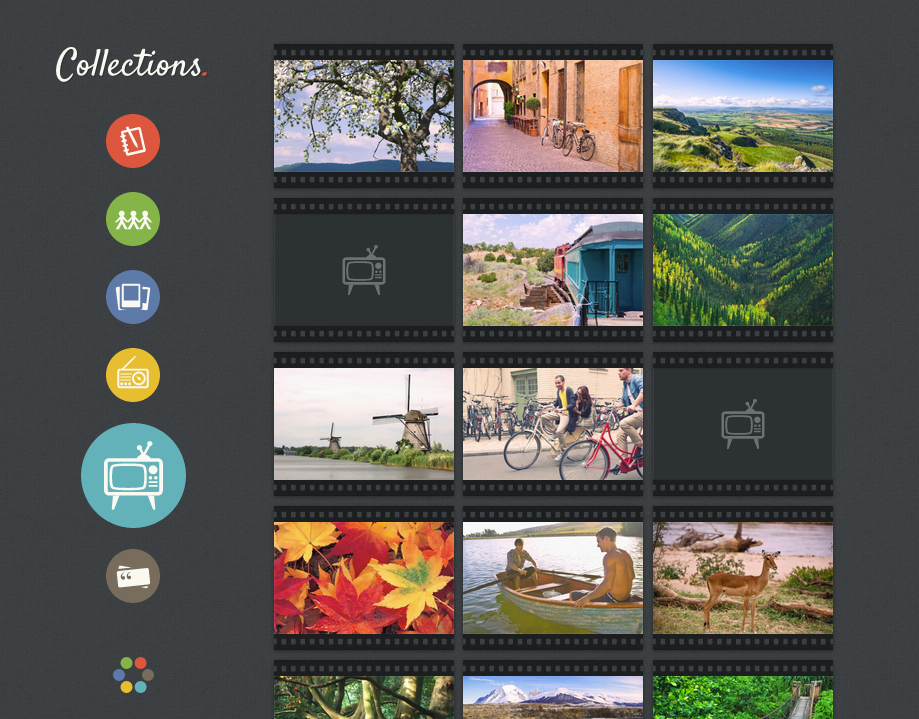Select the large teal television collection icon

click(x=134, y=475)
